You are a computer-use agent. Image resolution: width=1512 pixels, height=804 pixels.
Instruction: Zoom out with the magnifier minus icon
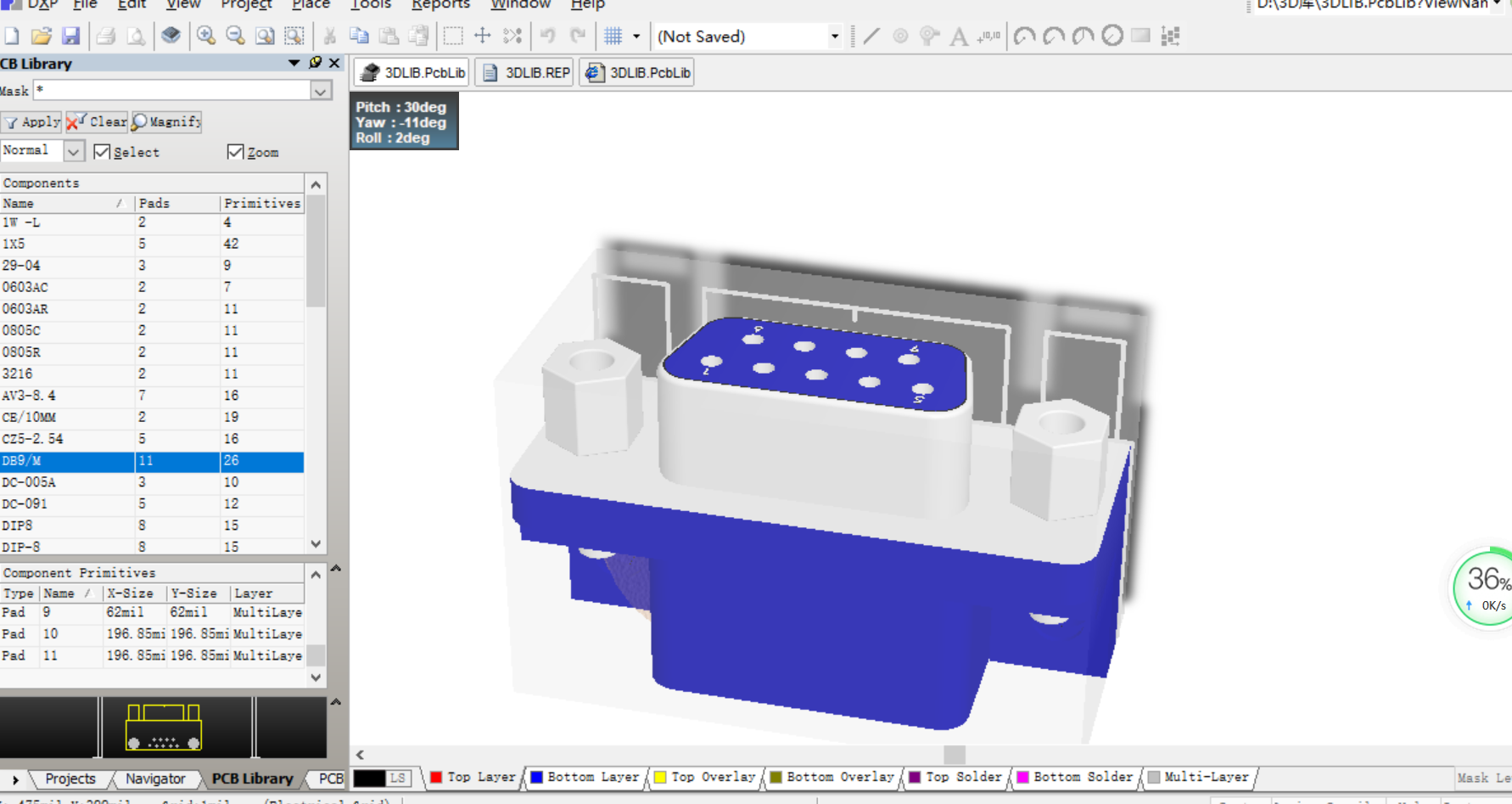click(235, 36)
